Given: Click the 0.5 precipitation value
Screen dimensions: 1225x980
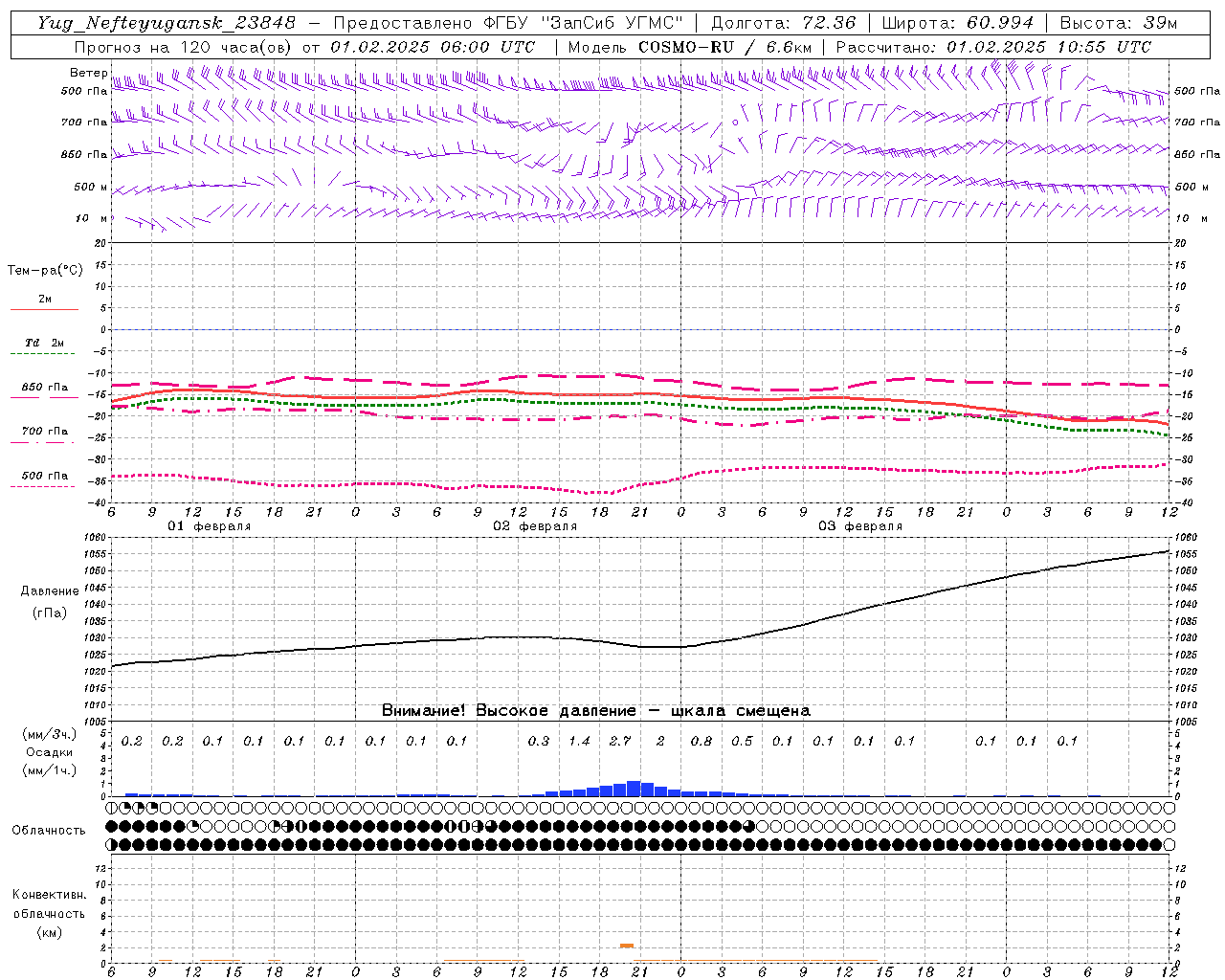Looking at the screenshot, I should coord(742,741).
